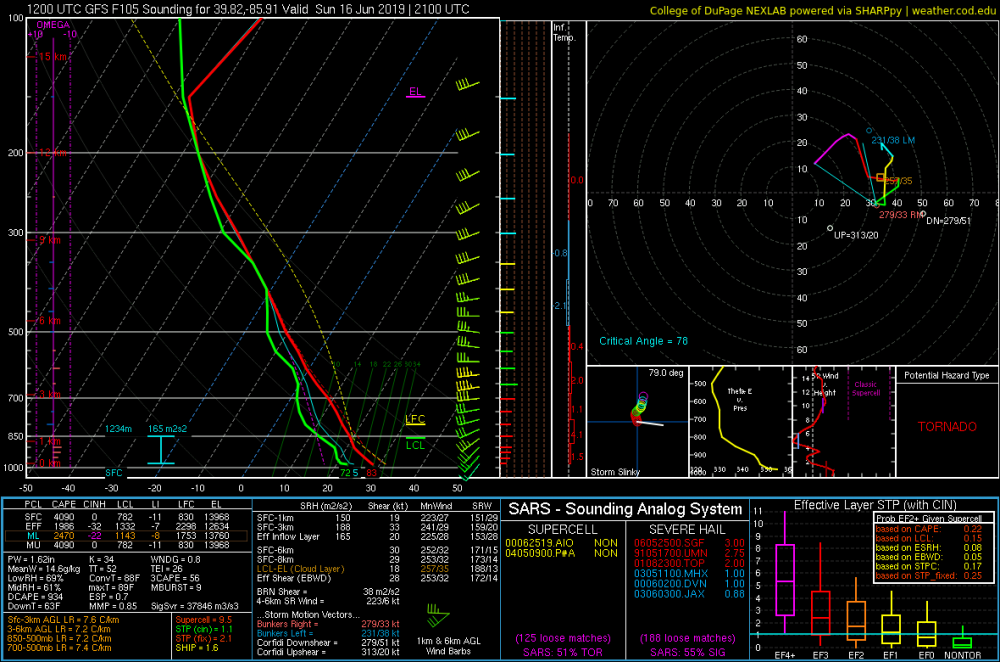Image resolution: width=1000 pixels, height=662 pixels.
Task: Click the UP=313/20 label
Action: [856, 235]
